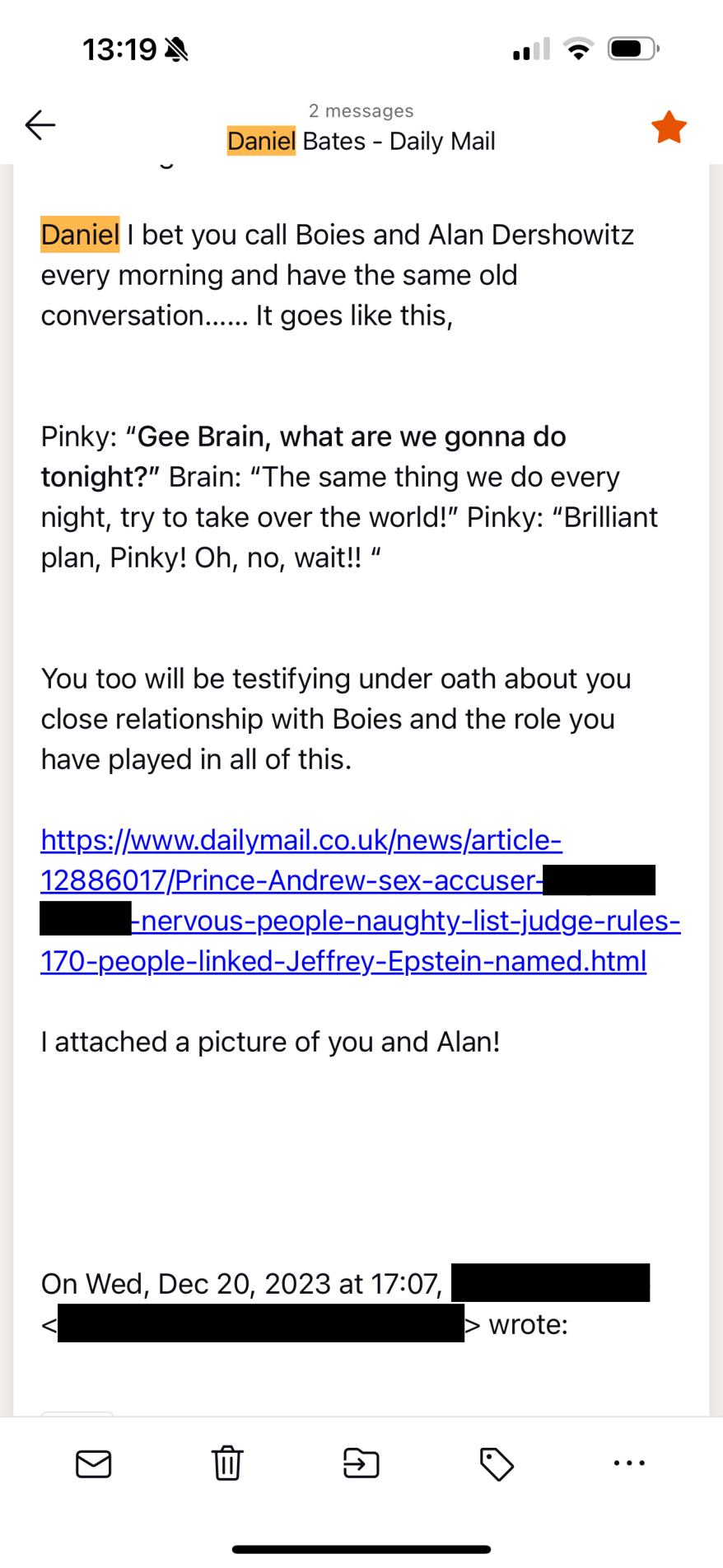Open the three-dot more options menu
723x1568 pixels.
629,1463
